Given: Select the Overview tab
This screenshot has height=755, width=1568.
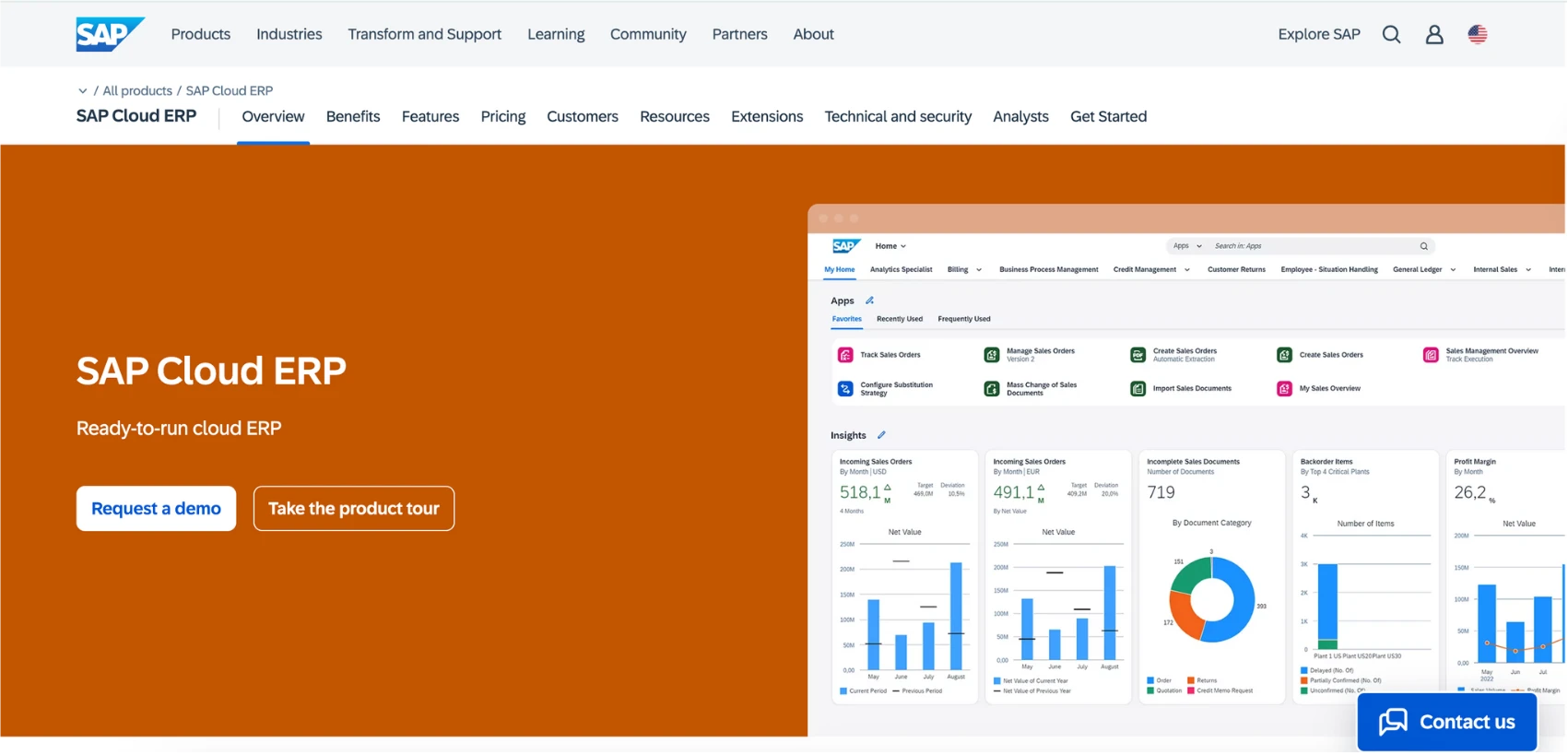Looking at the screenshot, I should point(274,117).
